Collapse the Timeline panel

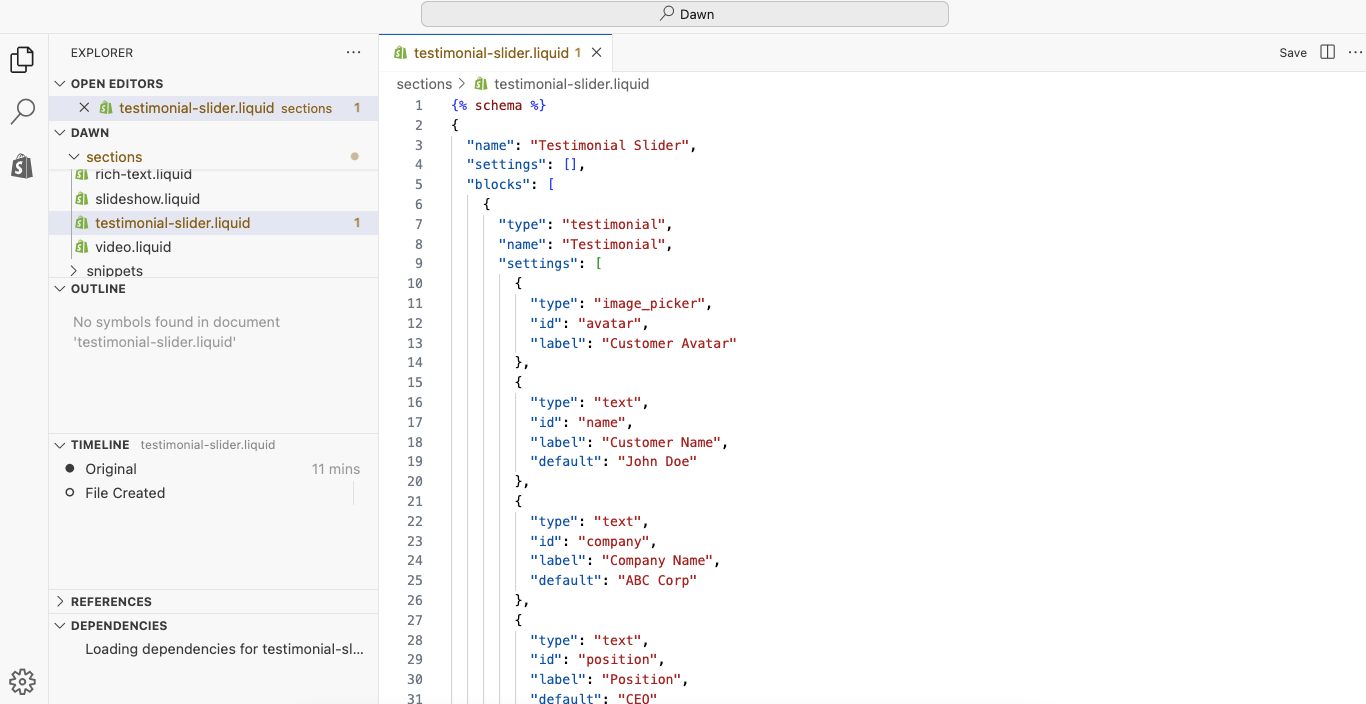point(61,445)
